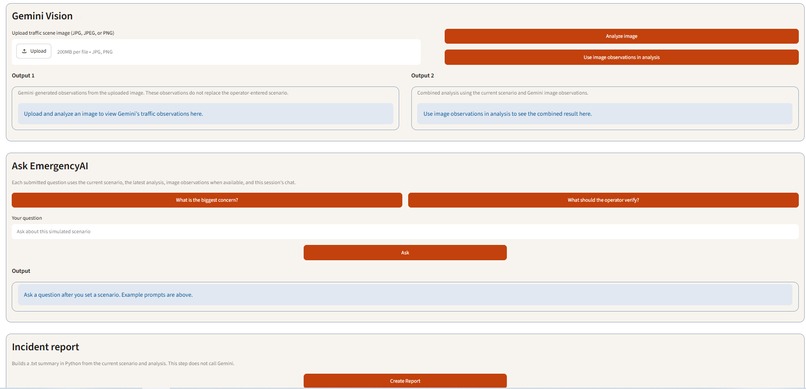This screenshot has width=806, height=389.
Task: Click 'Each submitted question uses the current scenario' caption
Action: 154,182
